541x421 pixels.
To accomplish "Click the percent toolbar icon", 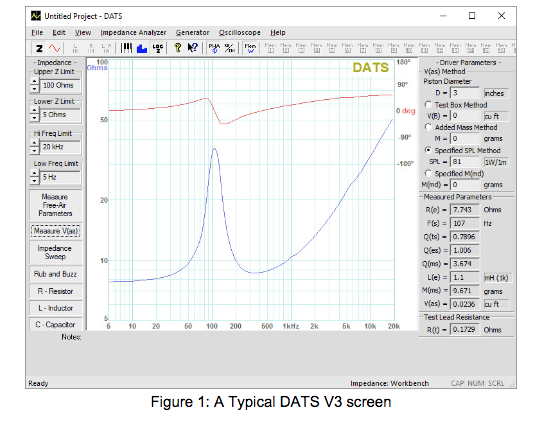I will 230,48.
